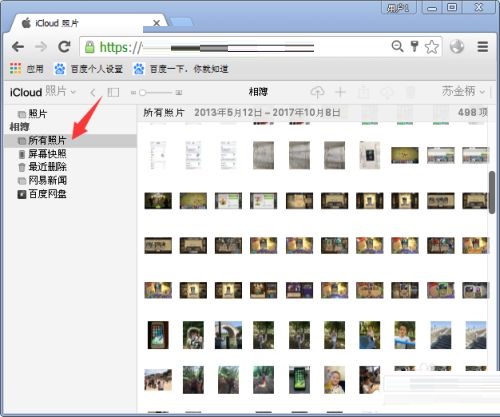The image size is (500, 417).
Task: Open the green phone screen photo thumbnail
Action: [299, 380]
